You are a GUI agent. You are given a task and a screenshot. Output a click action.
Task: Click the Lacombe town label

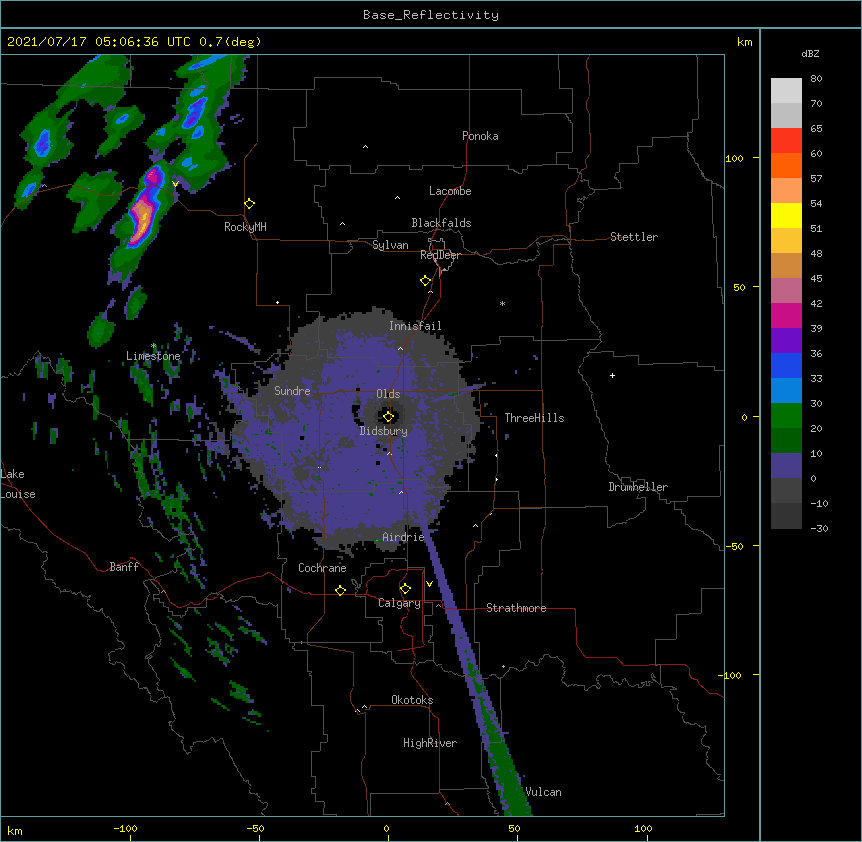point(450,191)
